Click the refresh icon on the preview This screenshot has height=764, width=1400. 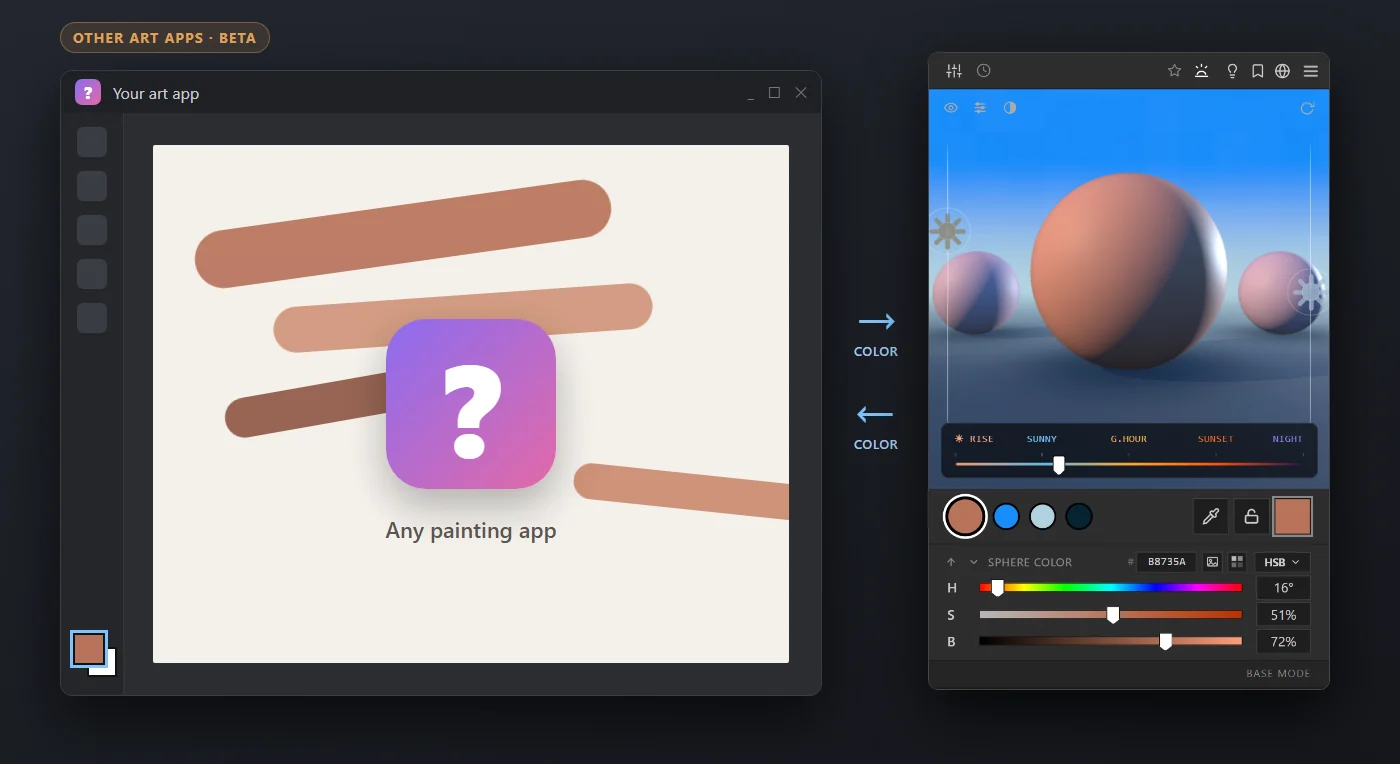pos(1307,108)
